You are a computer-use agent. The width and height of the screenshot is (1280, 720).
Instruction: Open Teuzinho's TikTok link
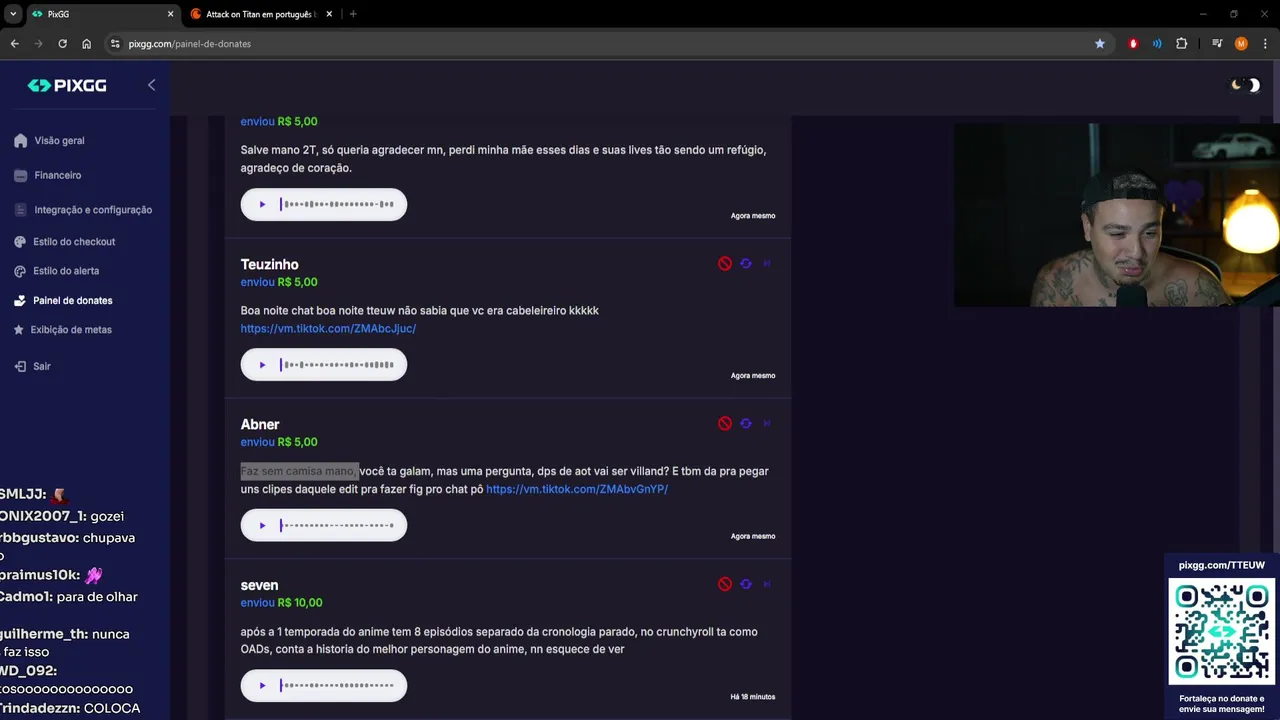tap(328, 328)
